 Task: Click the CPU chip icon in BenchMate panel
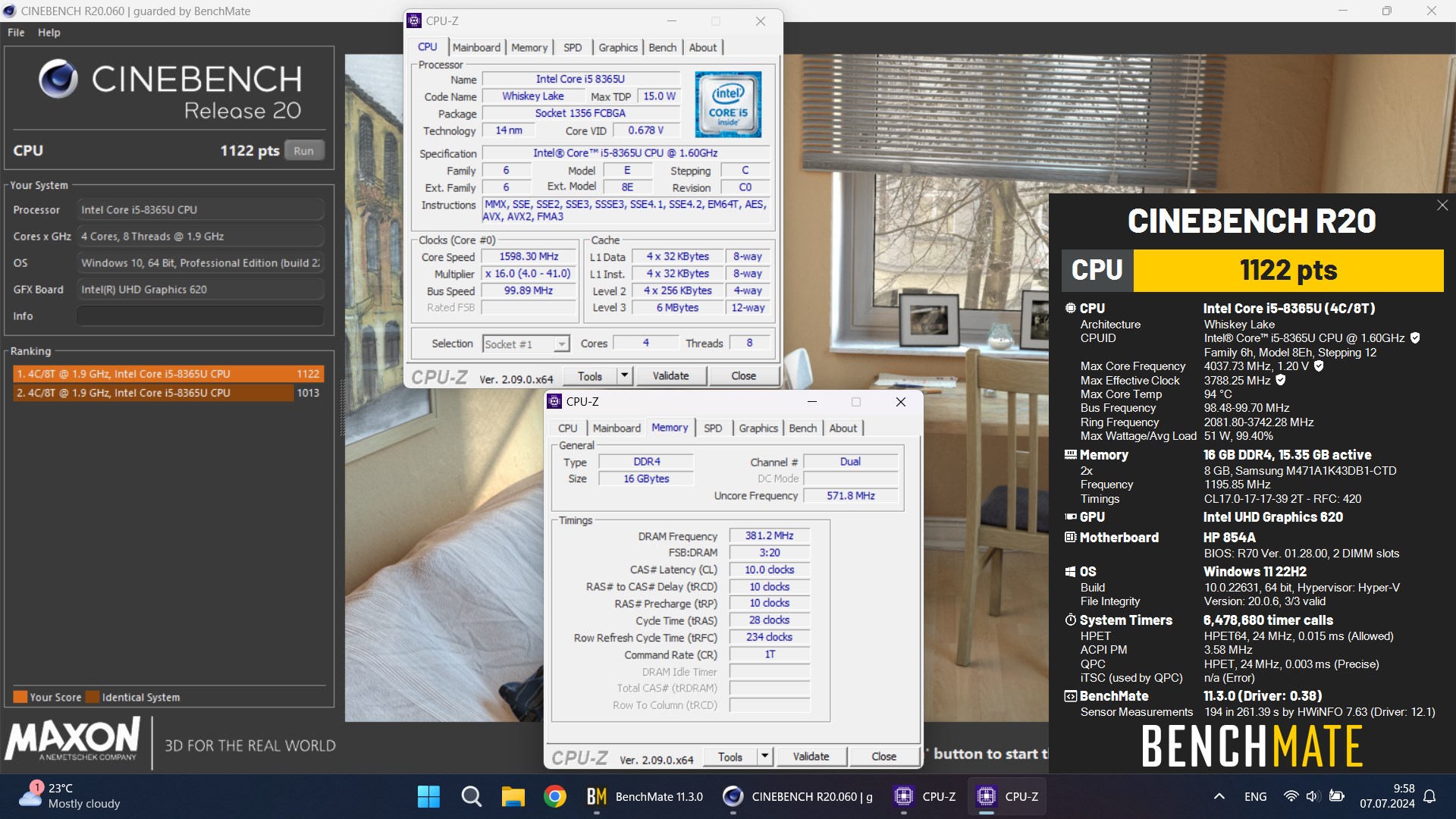pyautogui.click(x=1070, y=309)
